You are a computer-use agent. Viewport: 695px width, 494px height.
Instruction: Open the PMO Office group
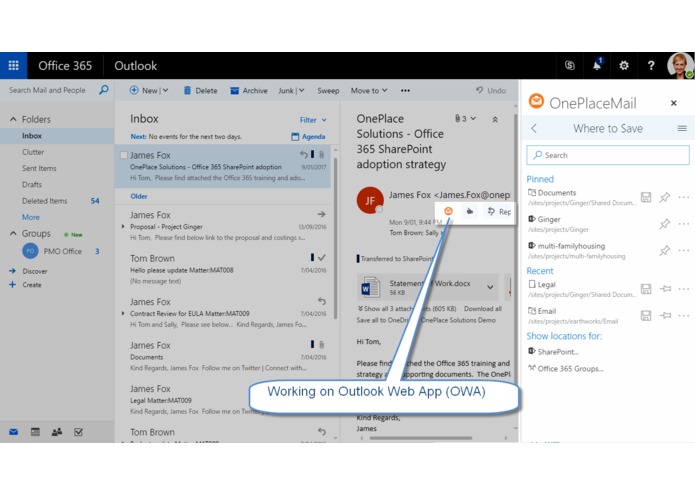click(62, 251)
